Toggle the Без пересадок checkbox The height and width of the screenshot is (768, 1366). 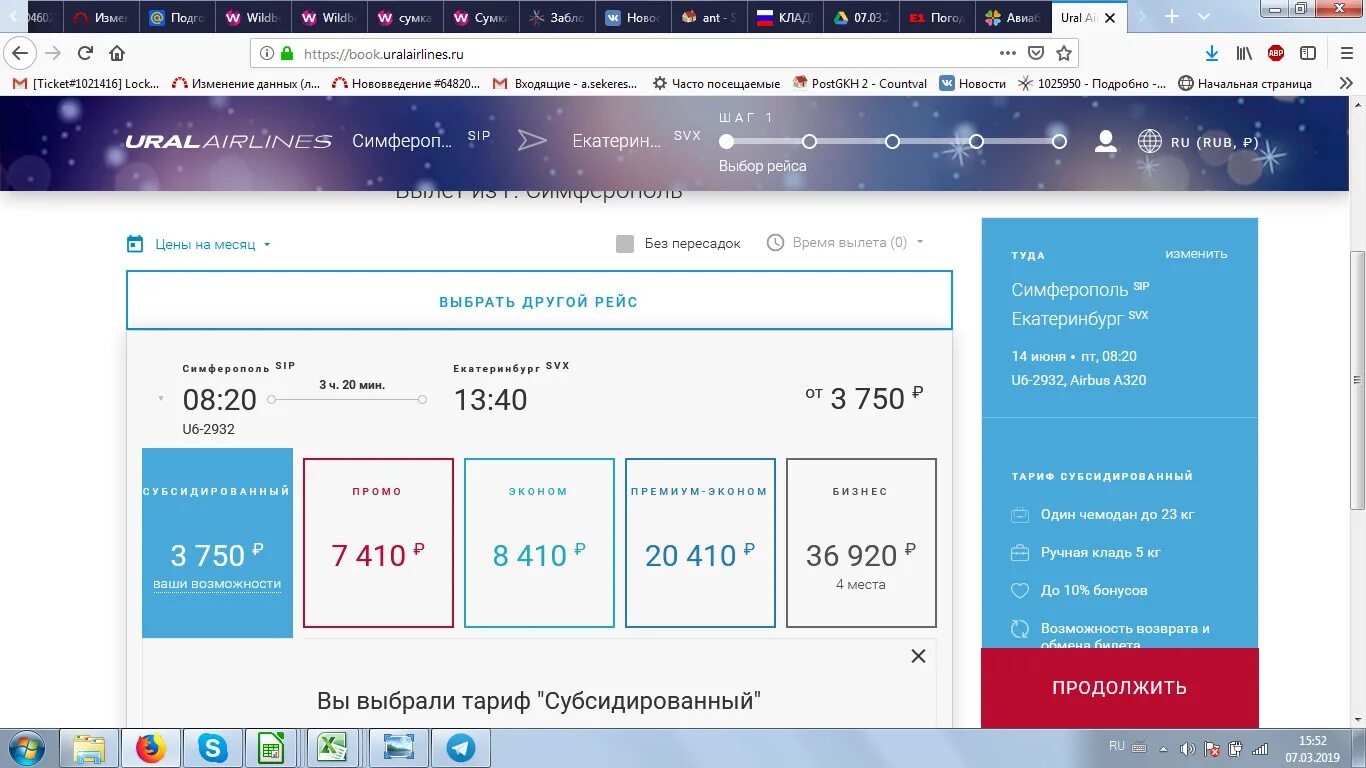coord(625,244)
